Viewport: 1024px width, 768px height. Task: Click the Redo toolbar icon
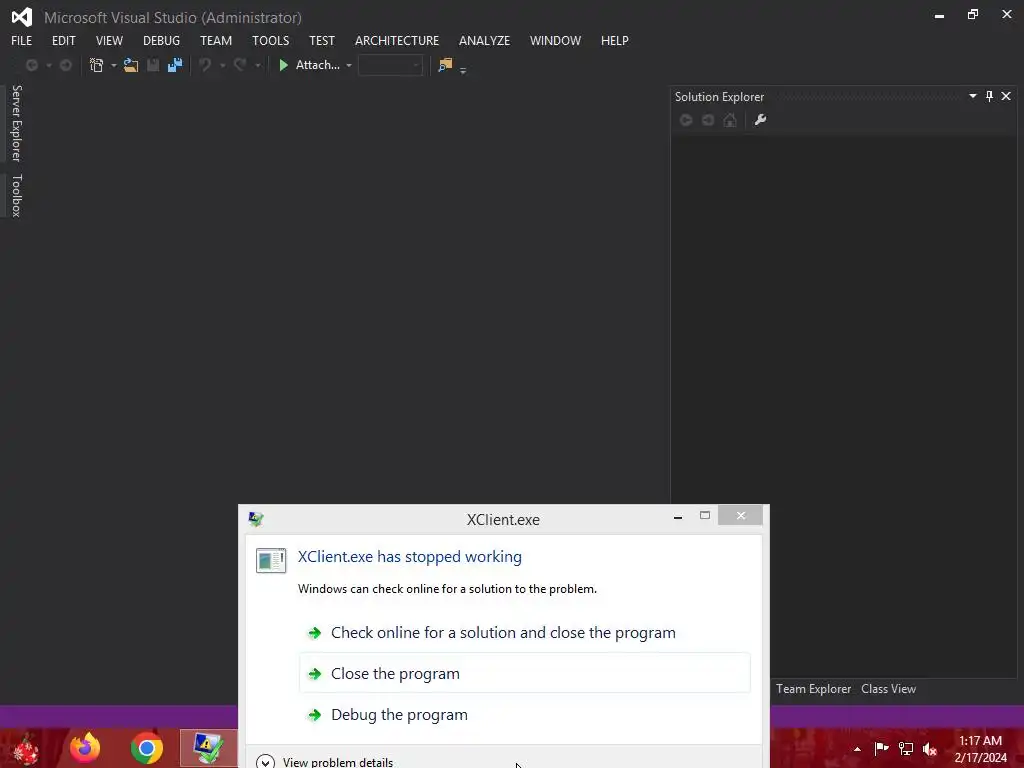click(240, 65)
